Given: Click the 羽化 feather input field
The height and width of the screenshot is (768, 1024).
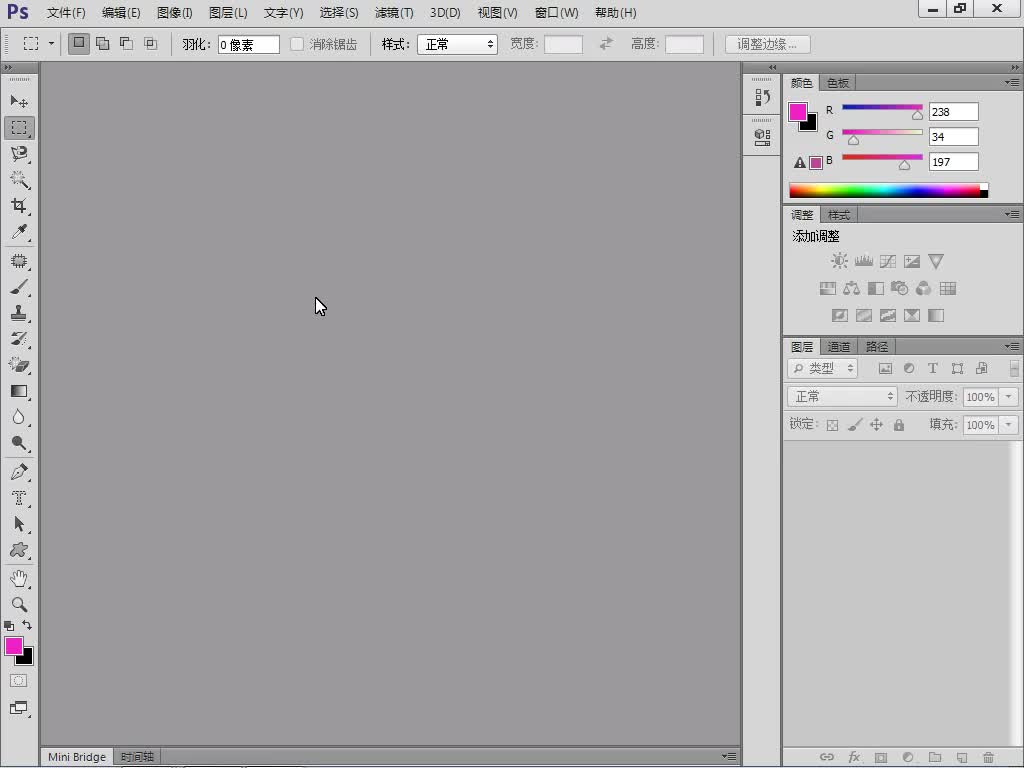Looking at the screenshot, I should click(248, 44).
